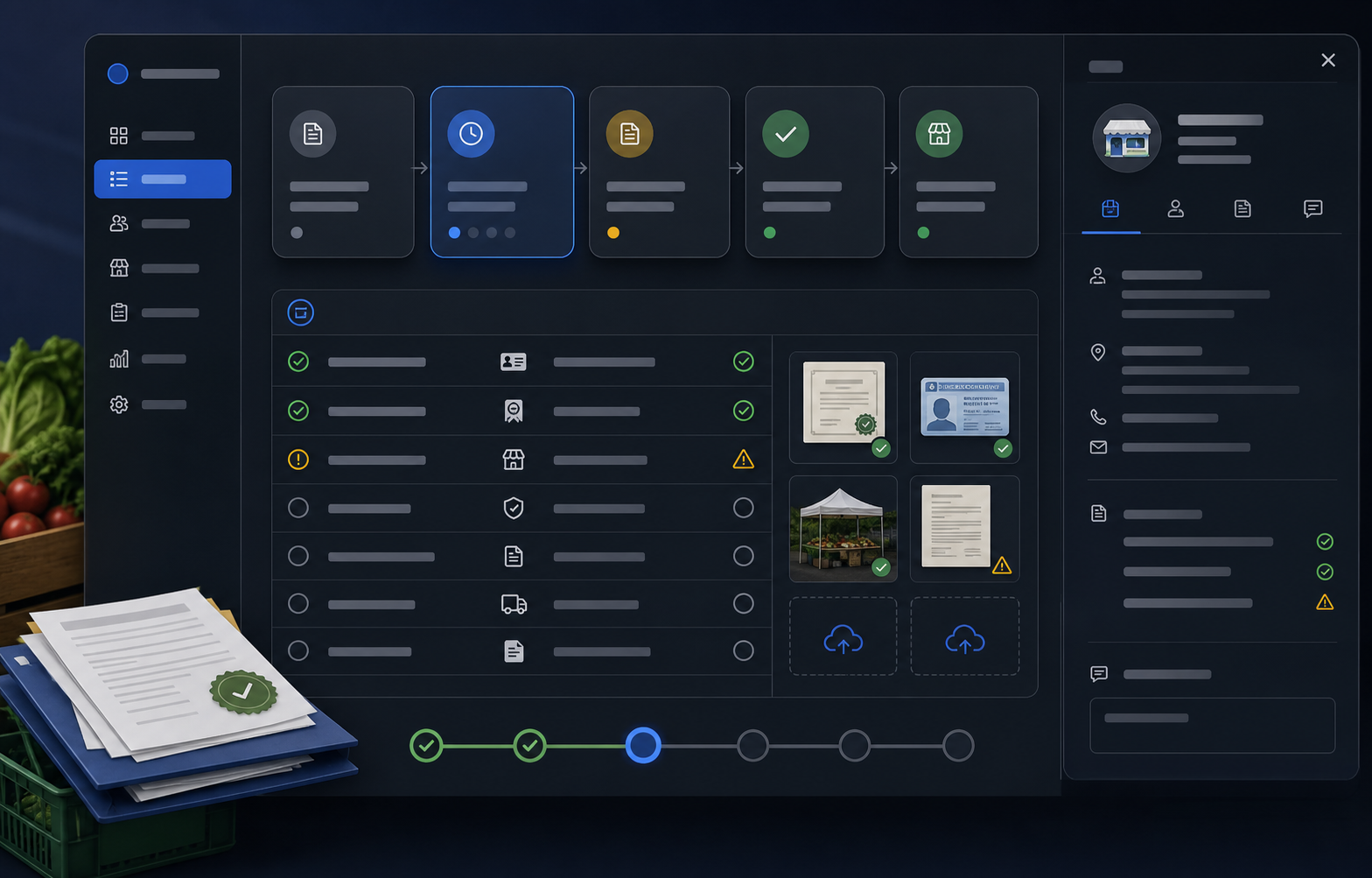Toggle the unchecked circle beside the truck row
The height and width of the screenshot is (878, 1372).
tap(298, 603)
